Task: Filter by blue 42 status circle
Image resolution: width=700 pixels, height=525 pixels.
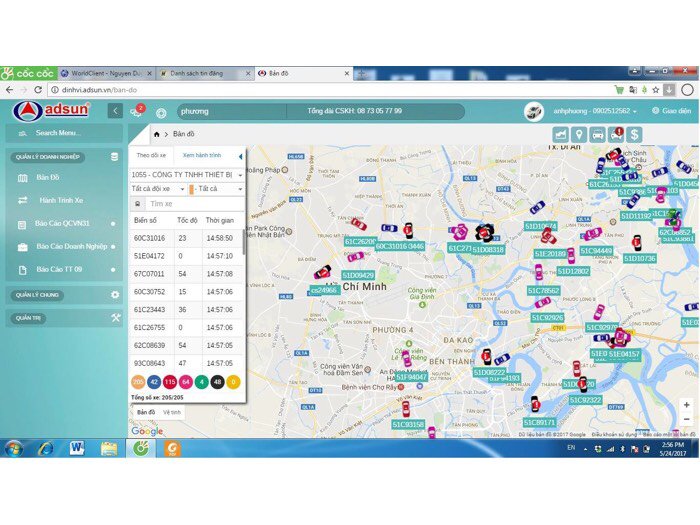Action: [x=154, y=382]
